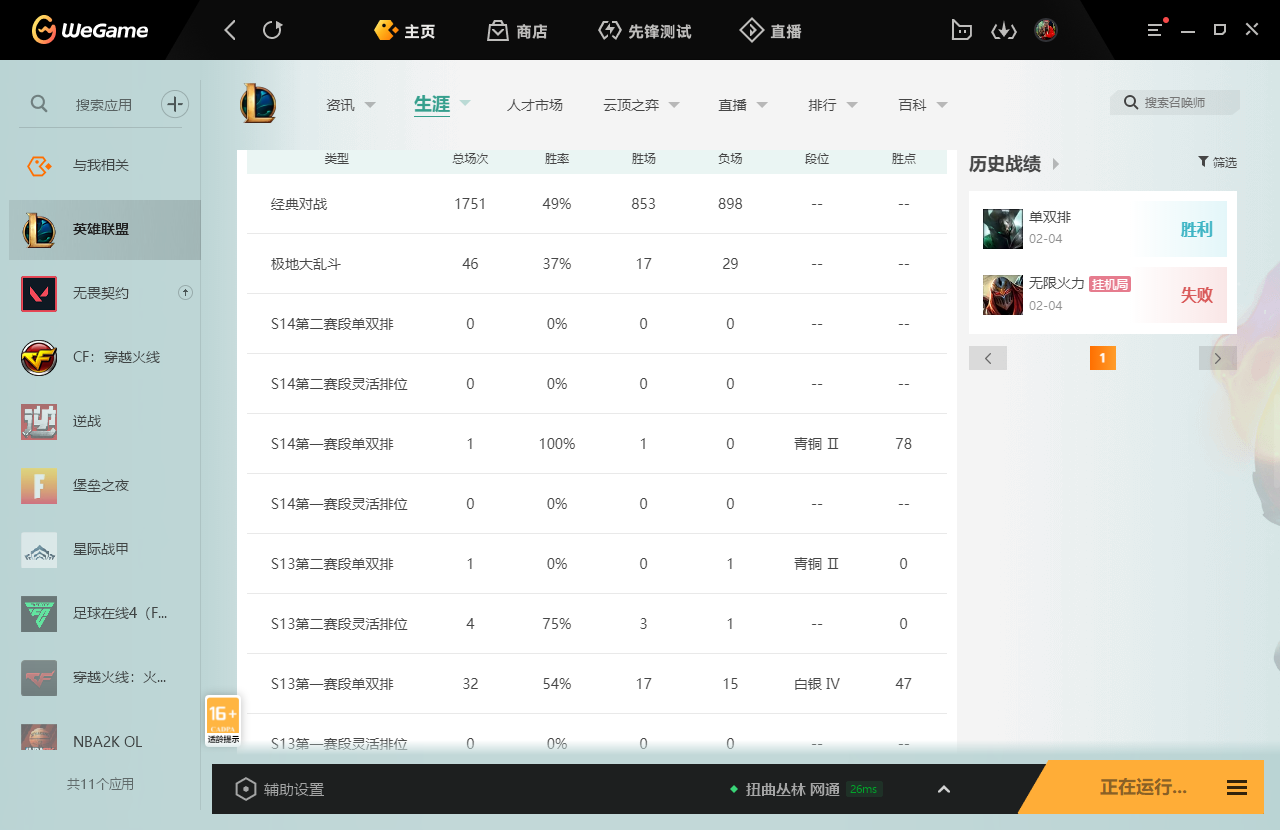Image resolution: width=1280 pixels, height=830 pixels.
Task: Add an application with the plus icon
Action: (x=175, y=103)
